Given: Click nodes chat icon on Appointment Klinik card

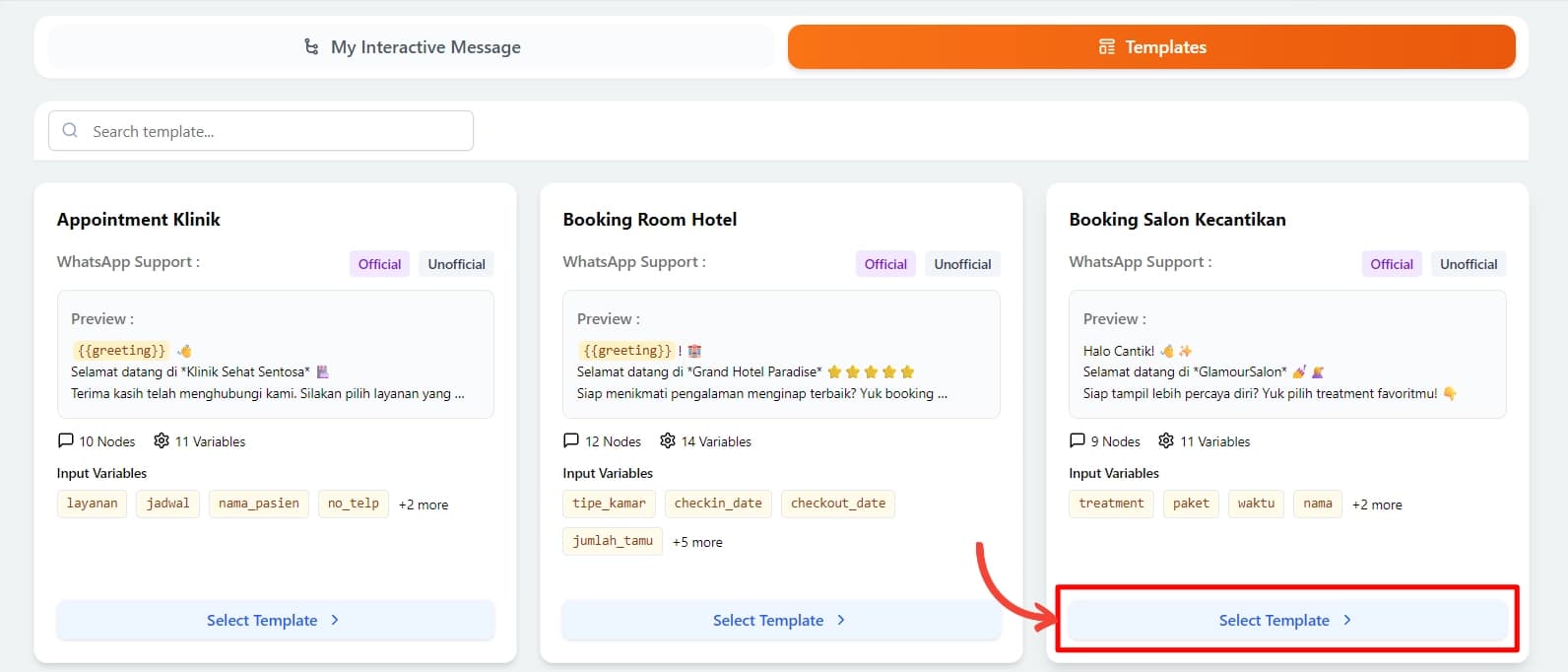Looking at the screenshot, I should coord(66,440).
